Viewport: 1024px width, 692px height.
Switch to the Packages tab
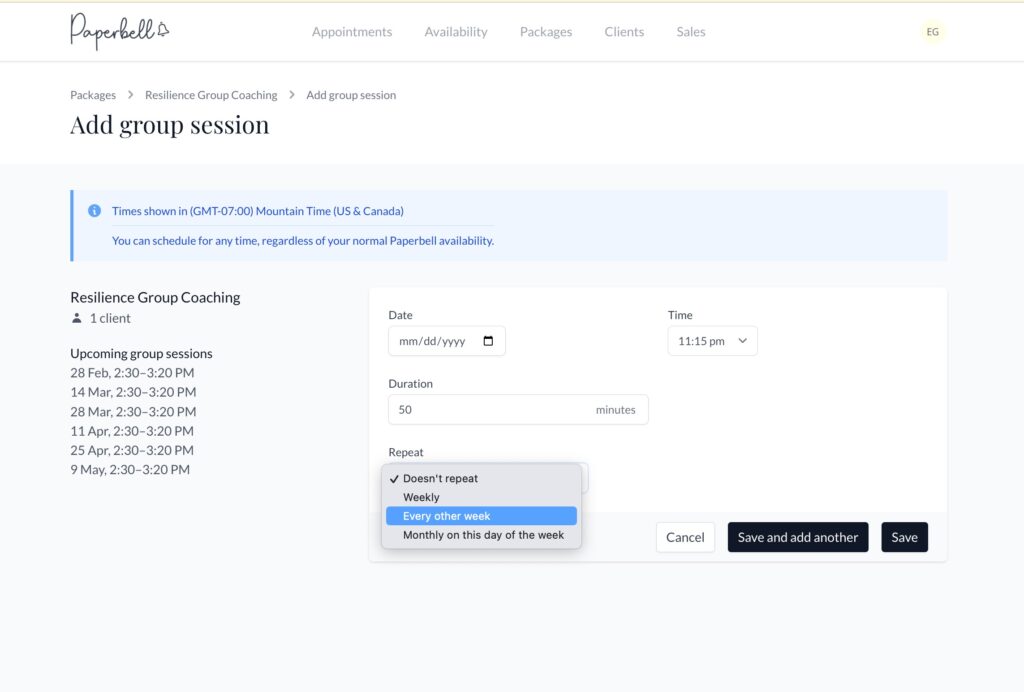(x=545, y=32)
